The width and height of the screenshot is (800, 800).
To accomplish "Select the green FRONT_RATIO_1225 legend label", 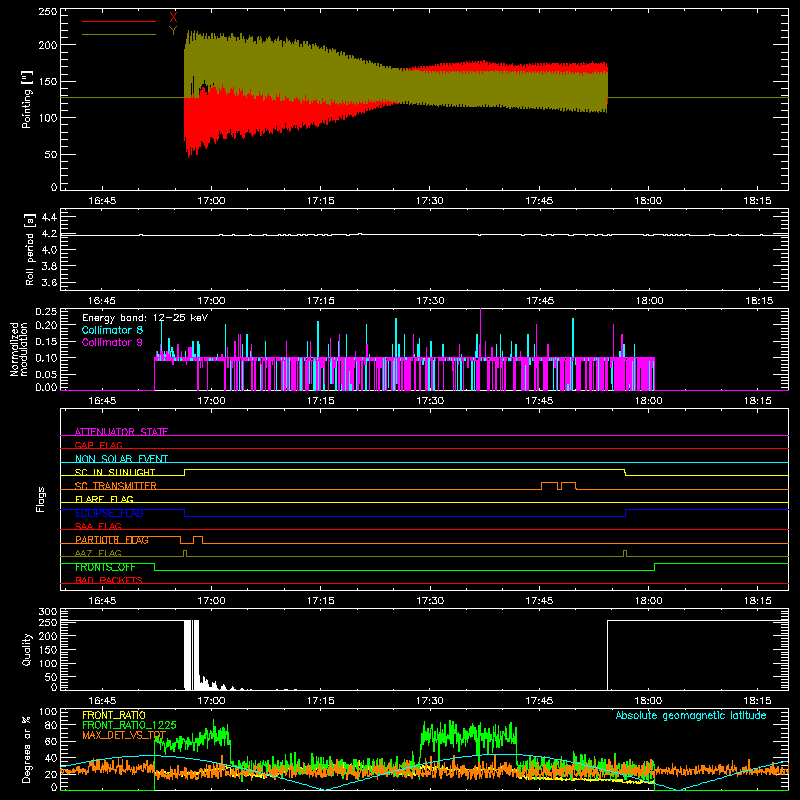I will tap(129, 725).
